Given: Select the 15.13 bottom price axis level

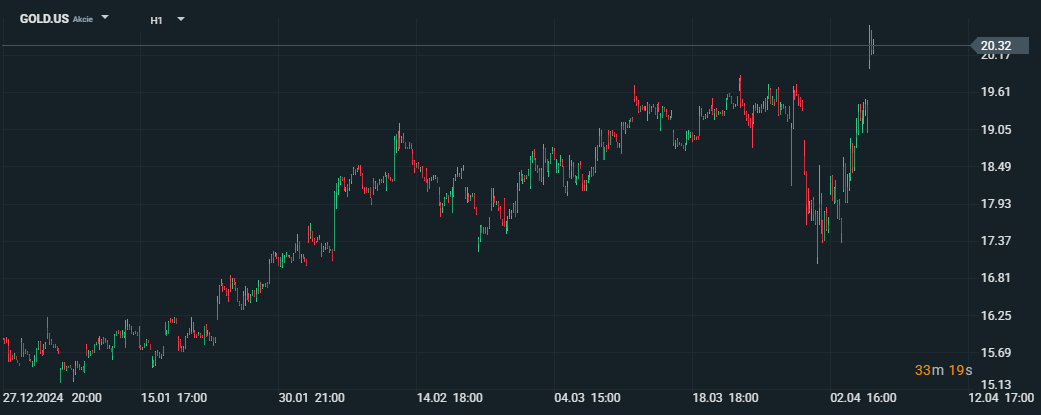Looking at the screenshot, I should tap(995, 384).
